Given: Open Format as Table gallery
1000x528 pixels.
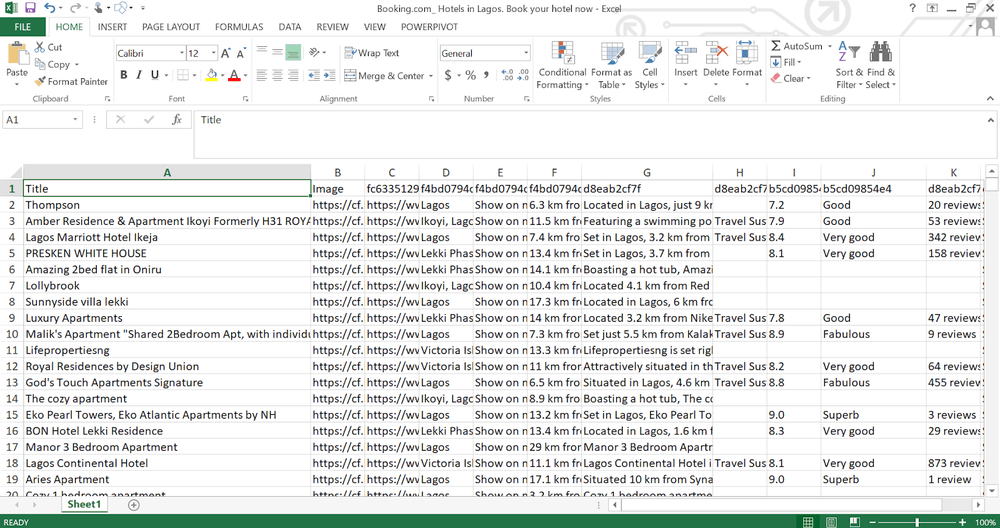Looking at the screenshot, I should tap(611, 66).
